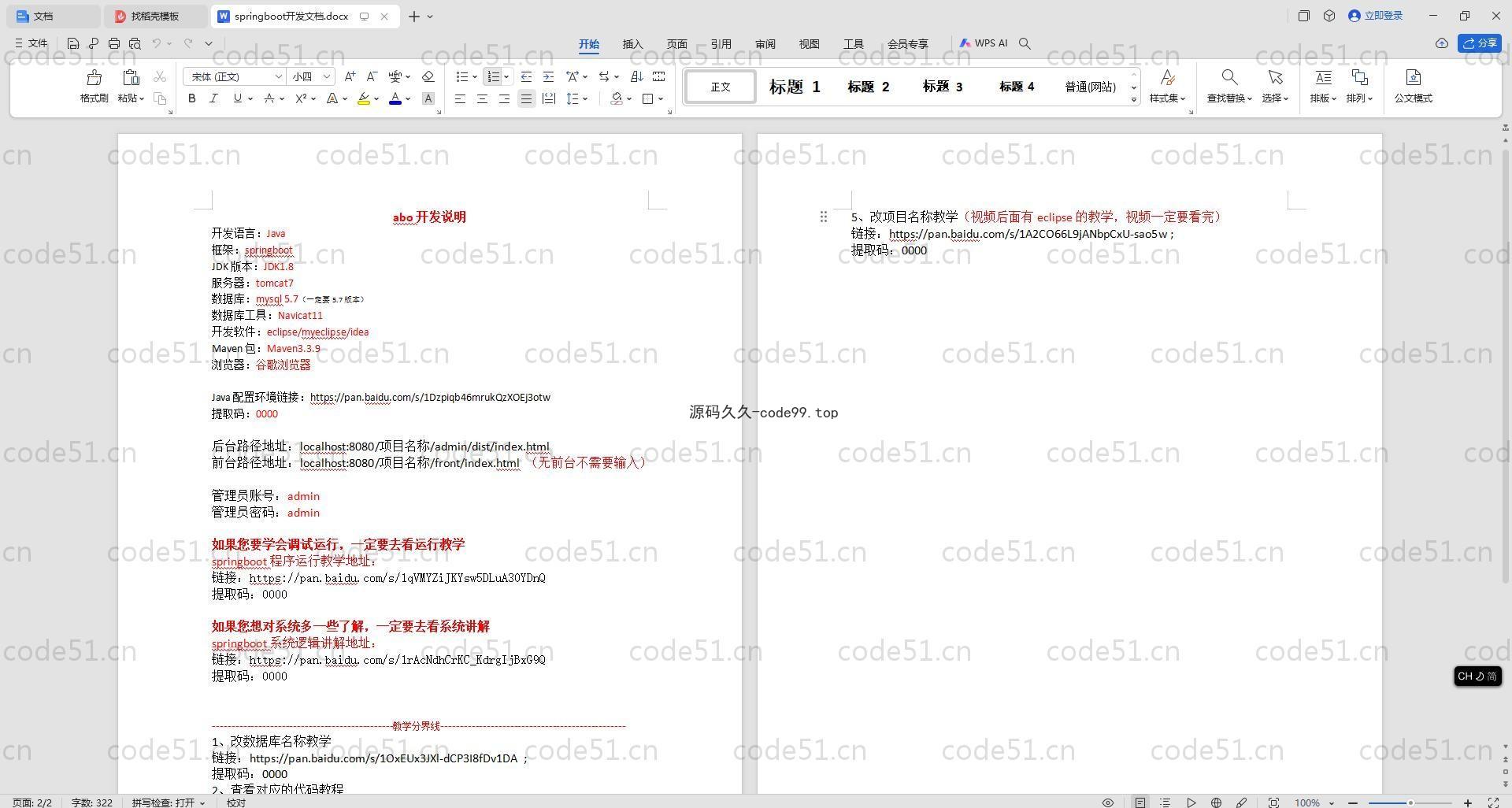1512x808 pixels.
Task: Switch to the 找稻壳模板 document tab
Action: click(155, 16)
